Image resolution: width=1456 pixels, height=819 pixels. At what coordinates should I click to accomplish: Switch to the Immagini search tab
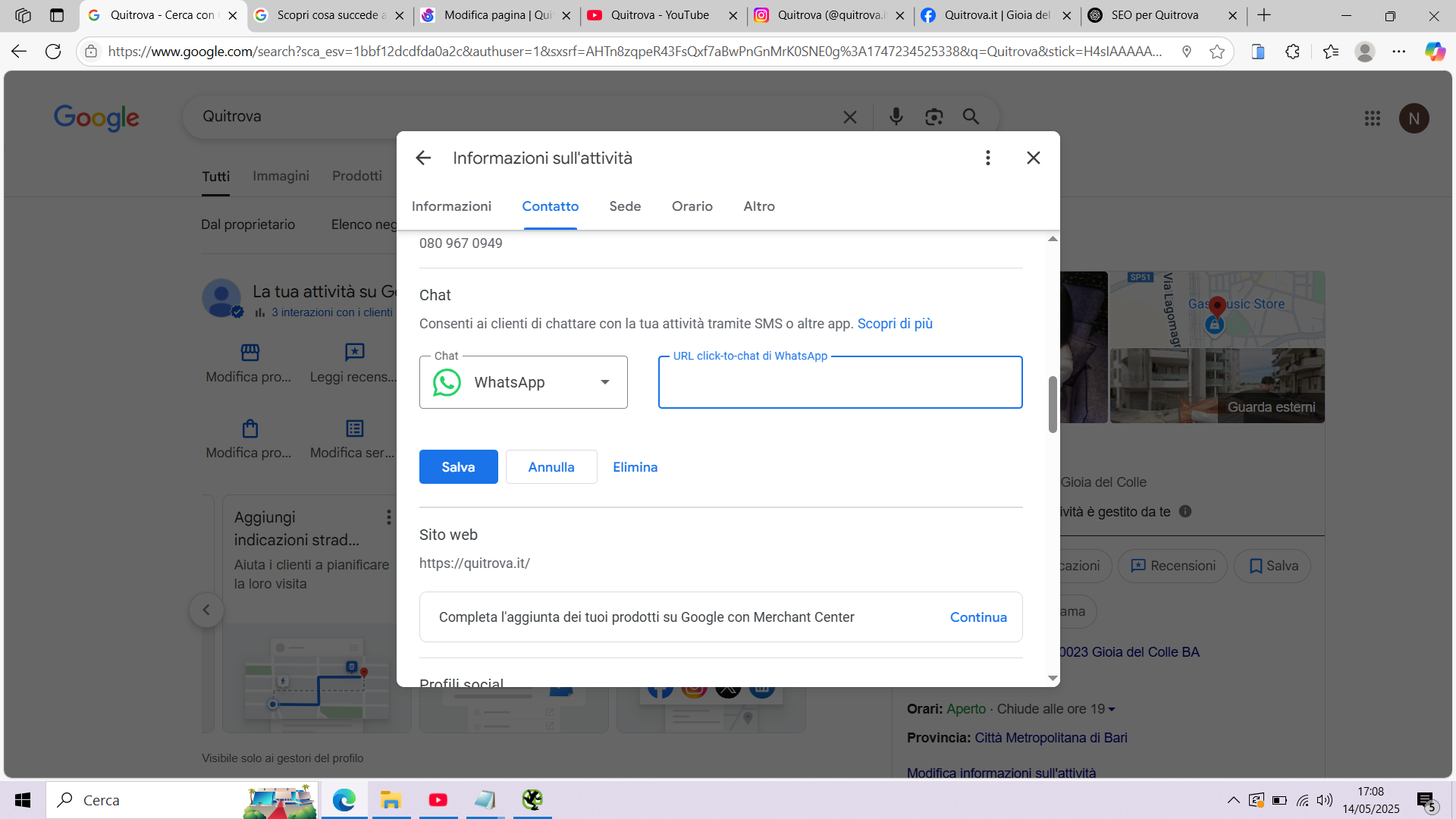click(281, 176)
